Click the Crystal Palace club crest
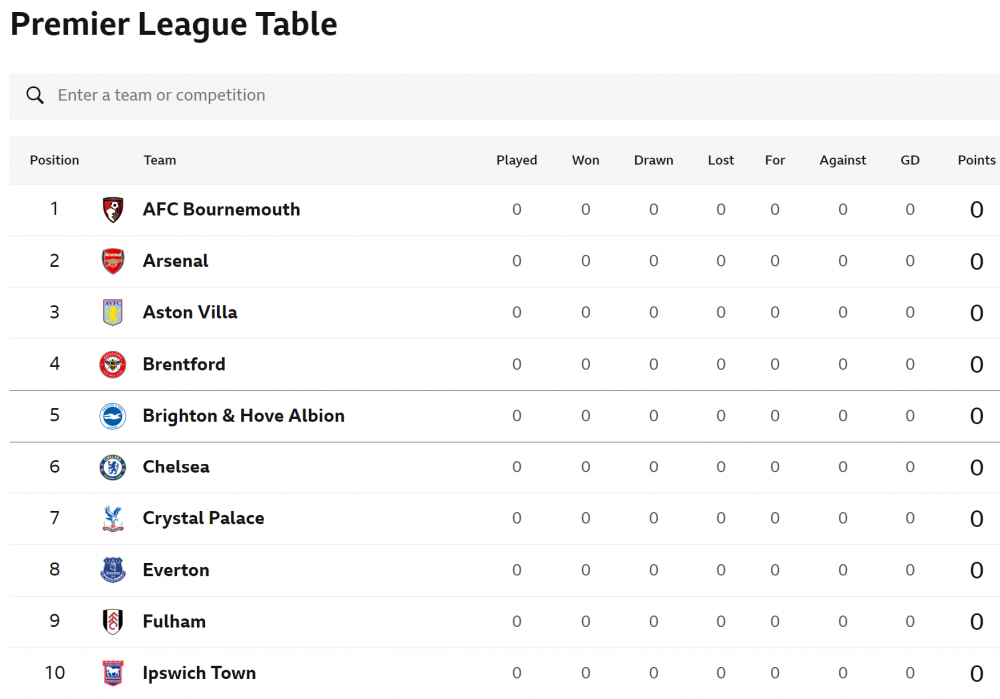Viewport: 1000px width, 699px height. click(x=113, y=519)
